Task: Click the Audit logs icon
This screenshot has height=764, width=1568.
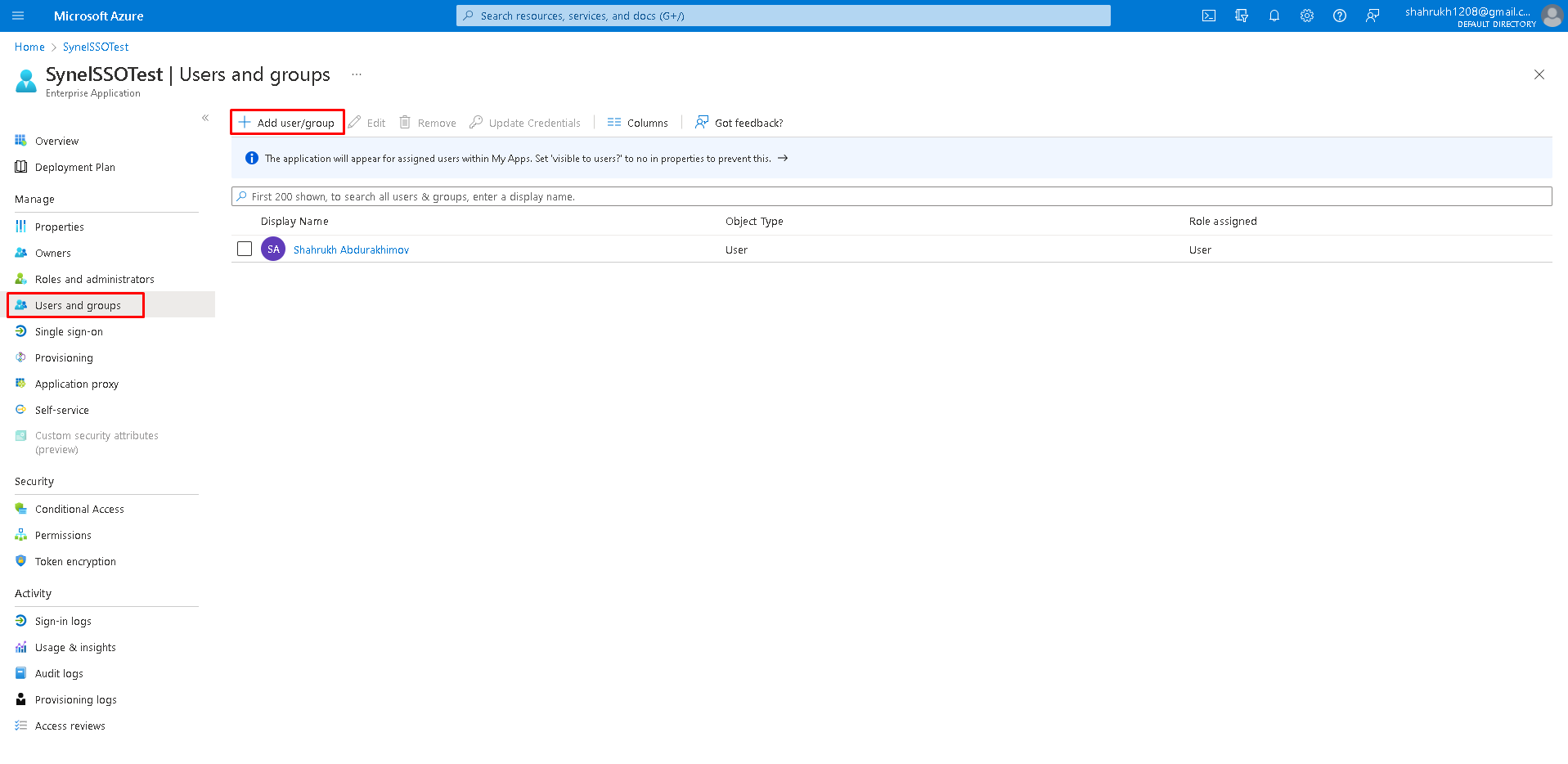Action: tap(21, 673)
